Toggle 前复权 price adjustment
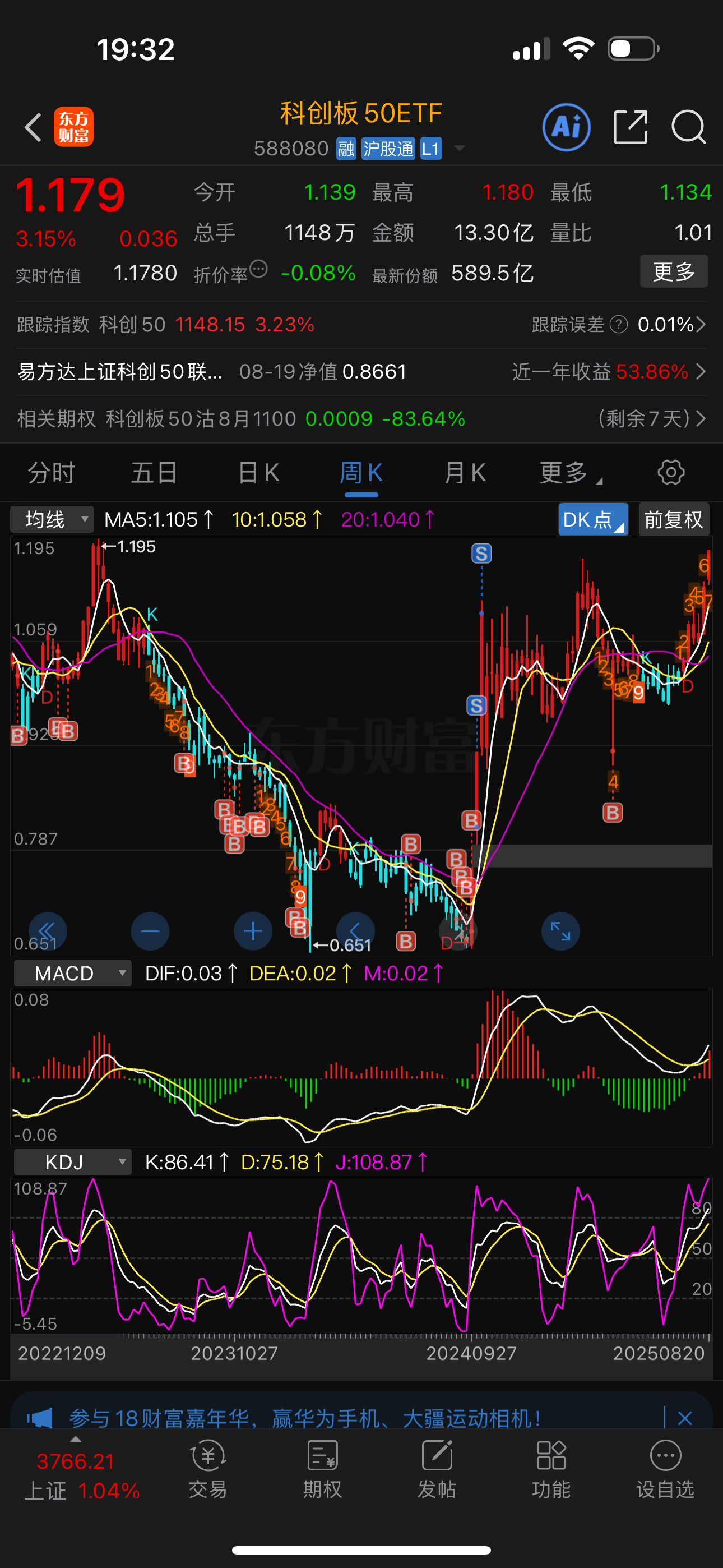Screen dimensions: 723x1568 point(673,520)
